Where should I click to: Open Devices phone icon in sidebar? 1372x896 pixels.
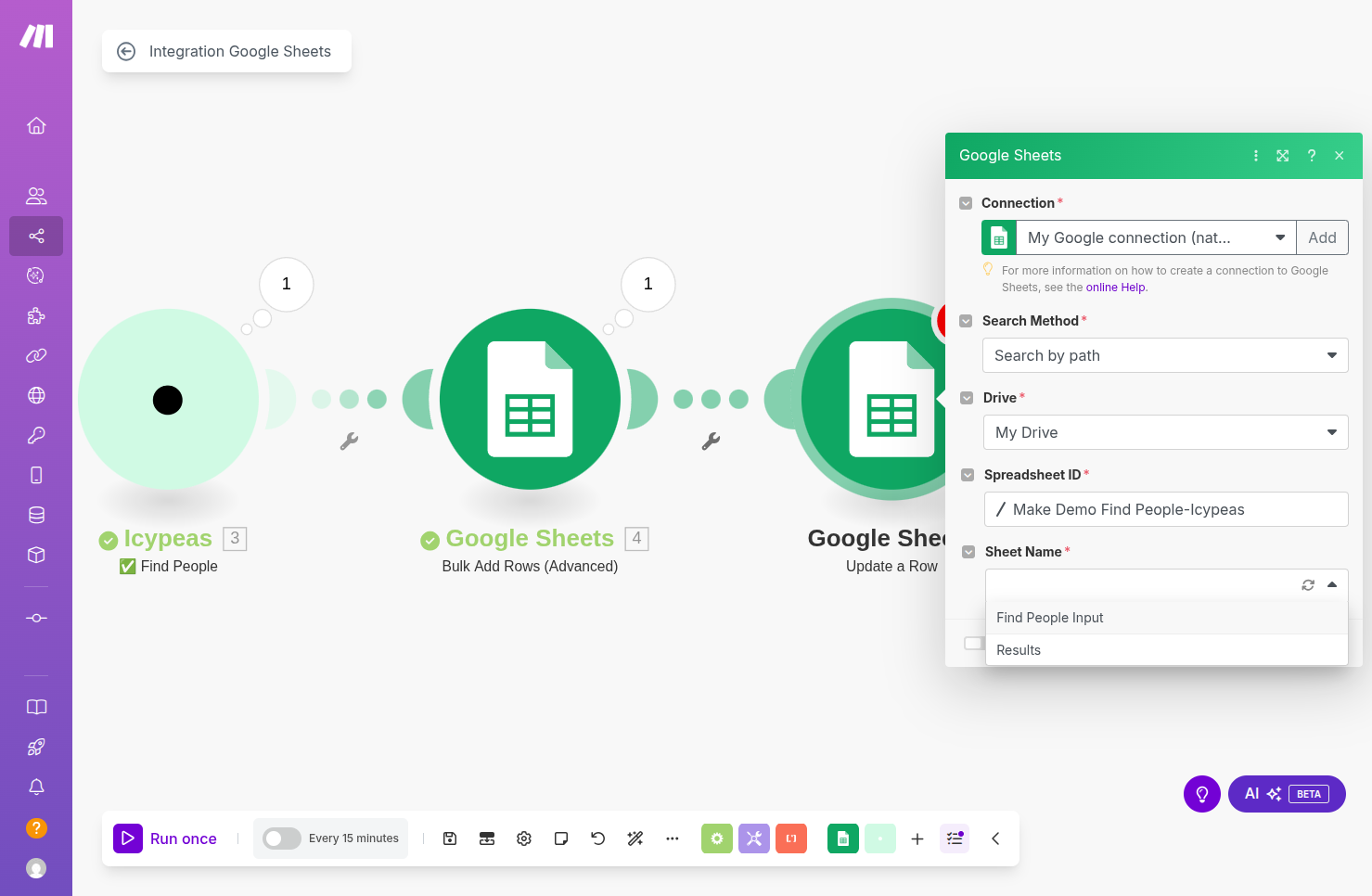[36, 475]
